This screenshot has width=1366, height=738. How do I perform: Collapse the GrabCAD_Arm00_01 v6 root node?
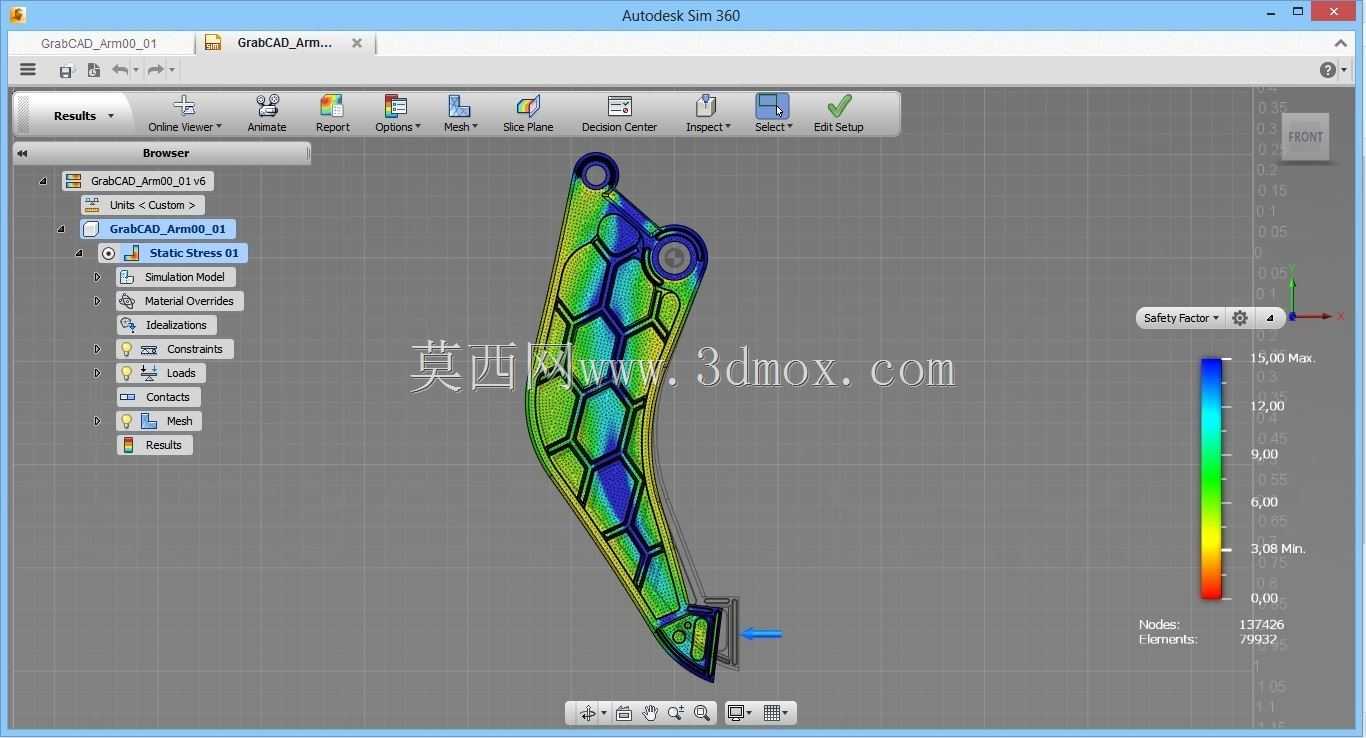[43, 181]
